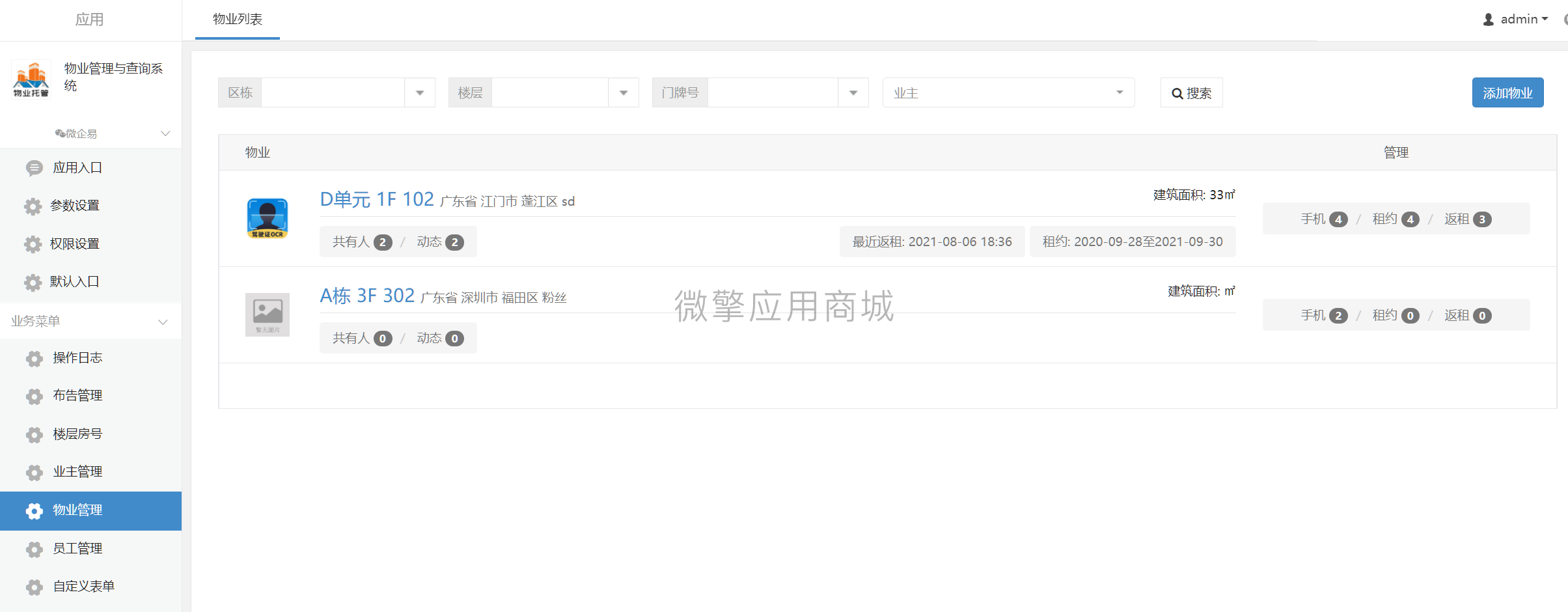Click the 添加物业 button
The height and width of the screenshot is (612, 1568).
(1507, 92)
